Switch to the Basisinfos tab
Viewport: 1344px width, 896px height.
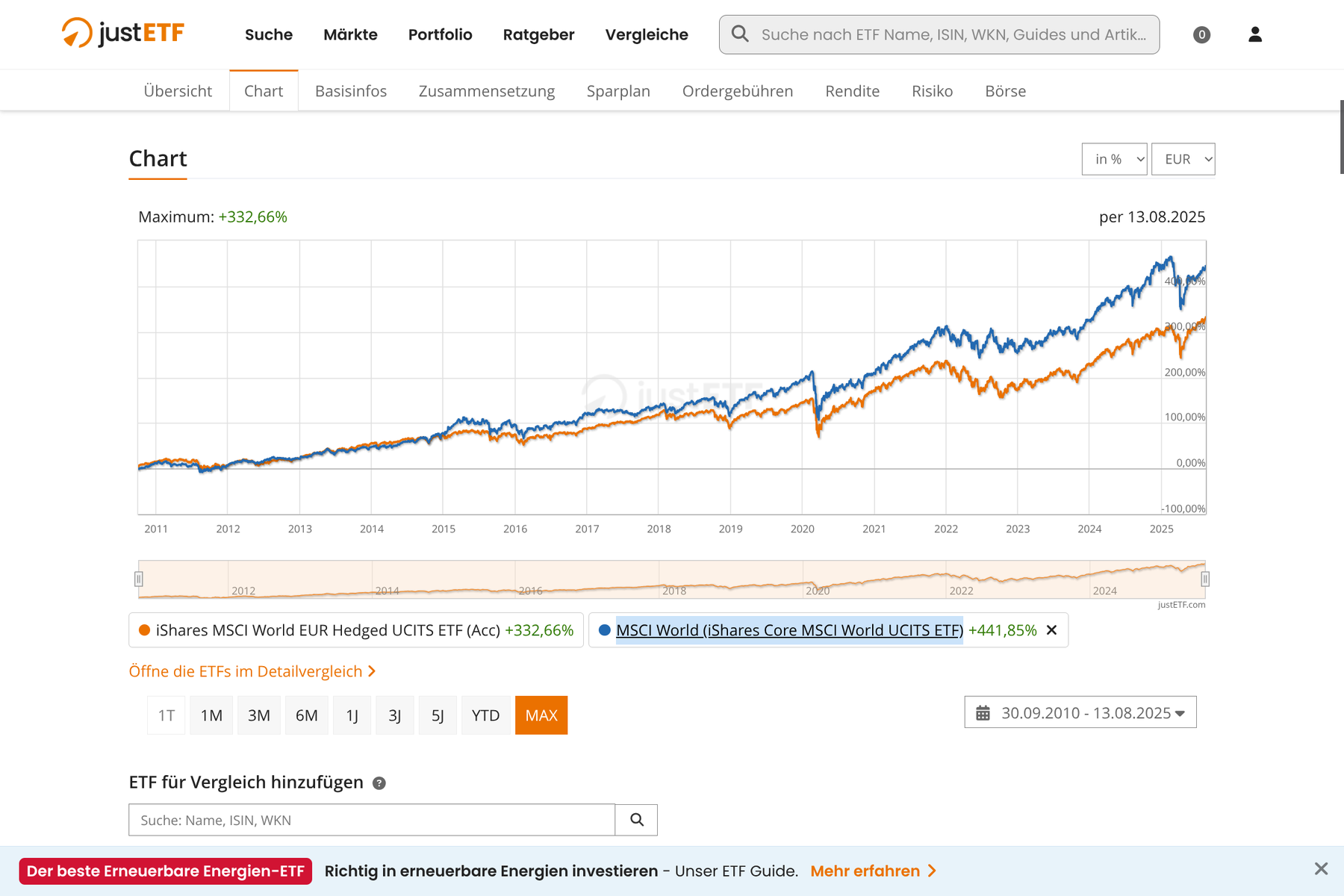[351, 91]
